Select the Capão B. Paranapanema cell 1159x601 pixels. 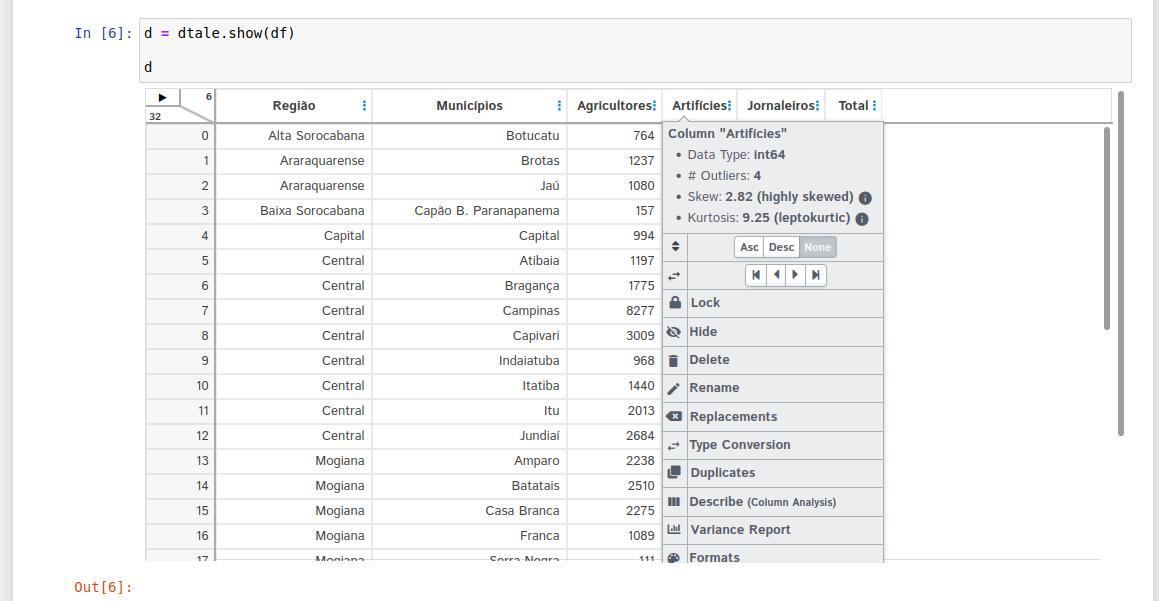pyautogui.click(x=469, y=211)
